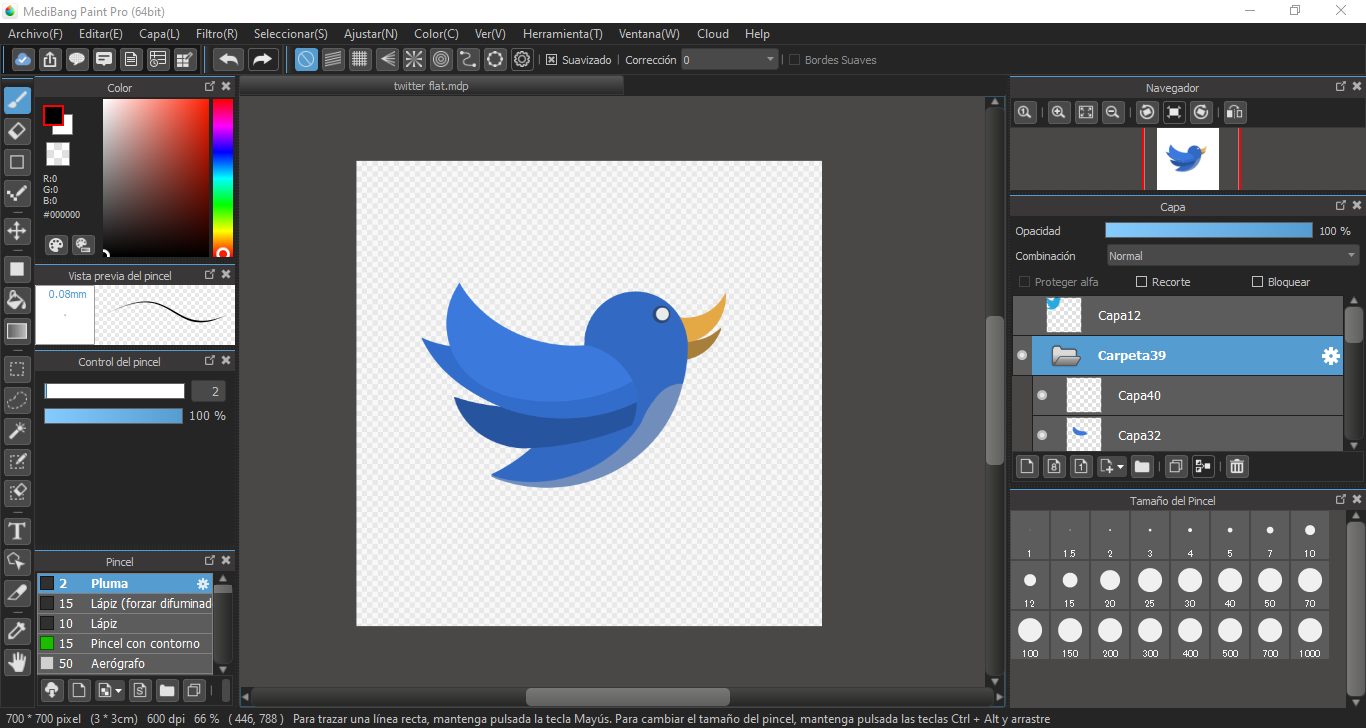
Task: Enable concentric circle snap
Action: point(441,59)
